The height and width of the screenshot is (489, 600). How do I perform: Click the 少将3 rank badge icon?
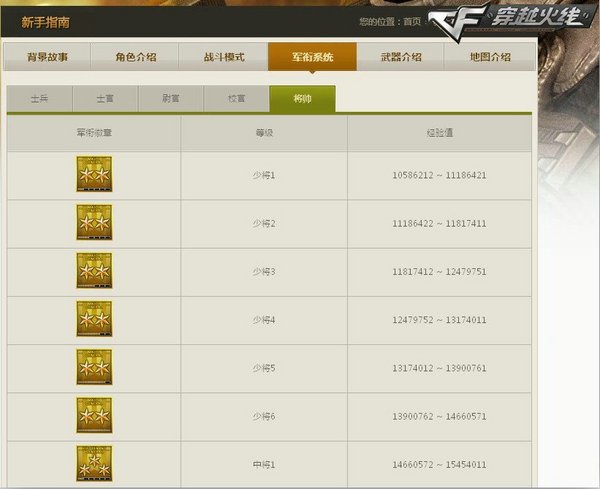[94, 271]
